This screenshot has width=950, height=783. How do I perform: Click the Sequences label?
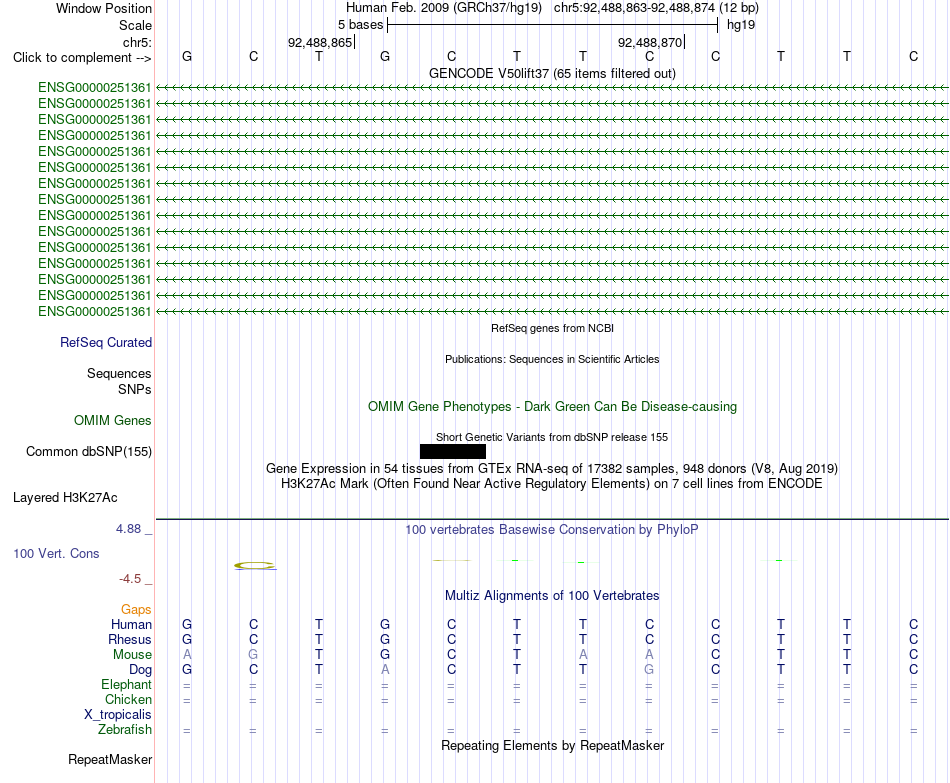click(x=119, y=373)
